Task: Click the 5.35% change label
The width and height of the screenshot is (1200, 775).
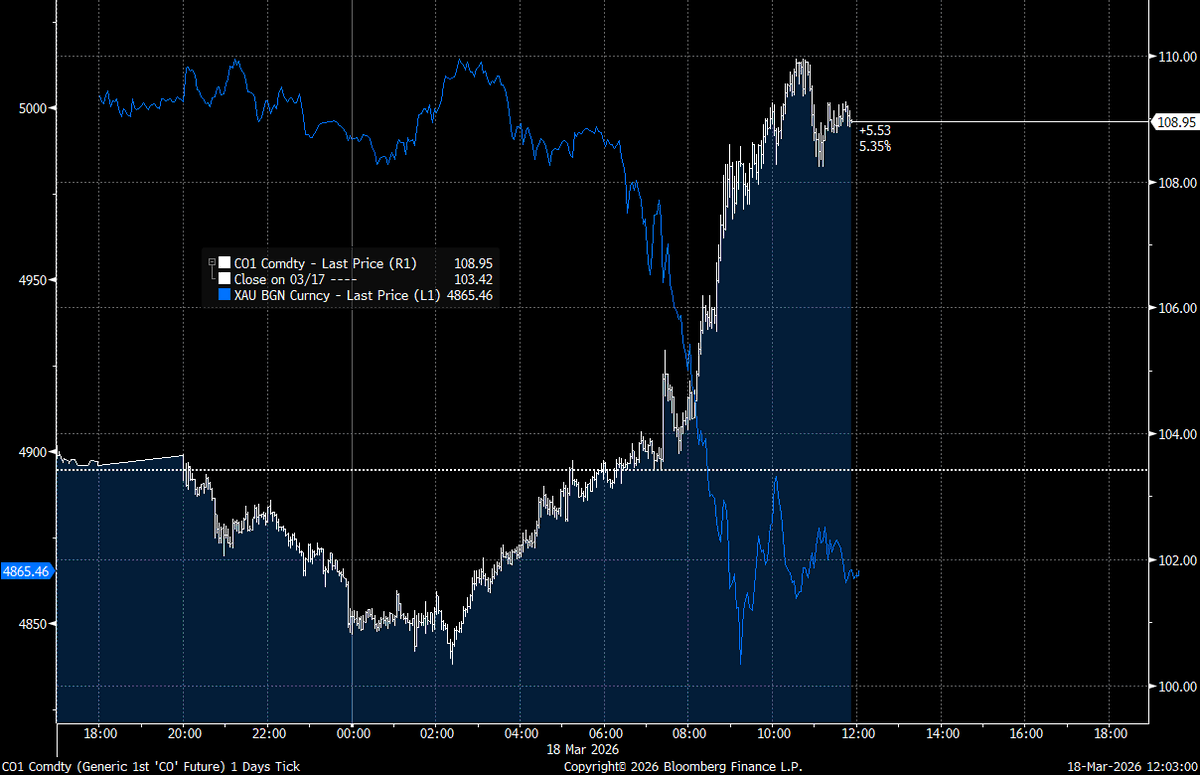Action: click(874, 146)
